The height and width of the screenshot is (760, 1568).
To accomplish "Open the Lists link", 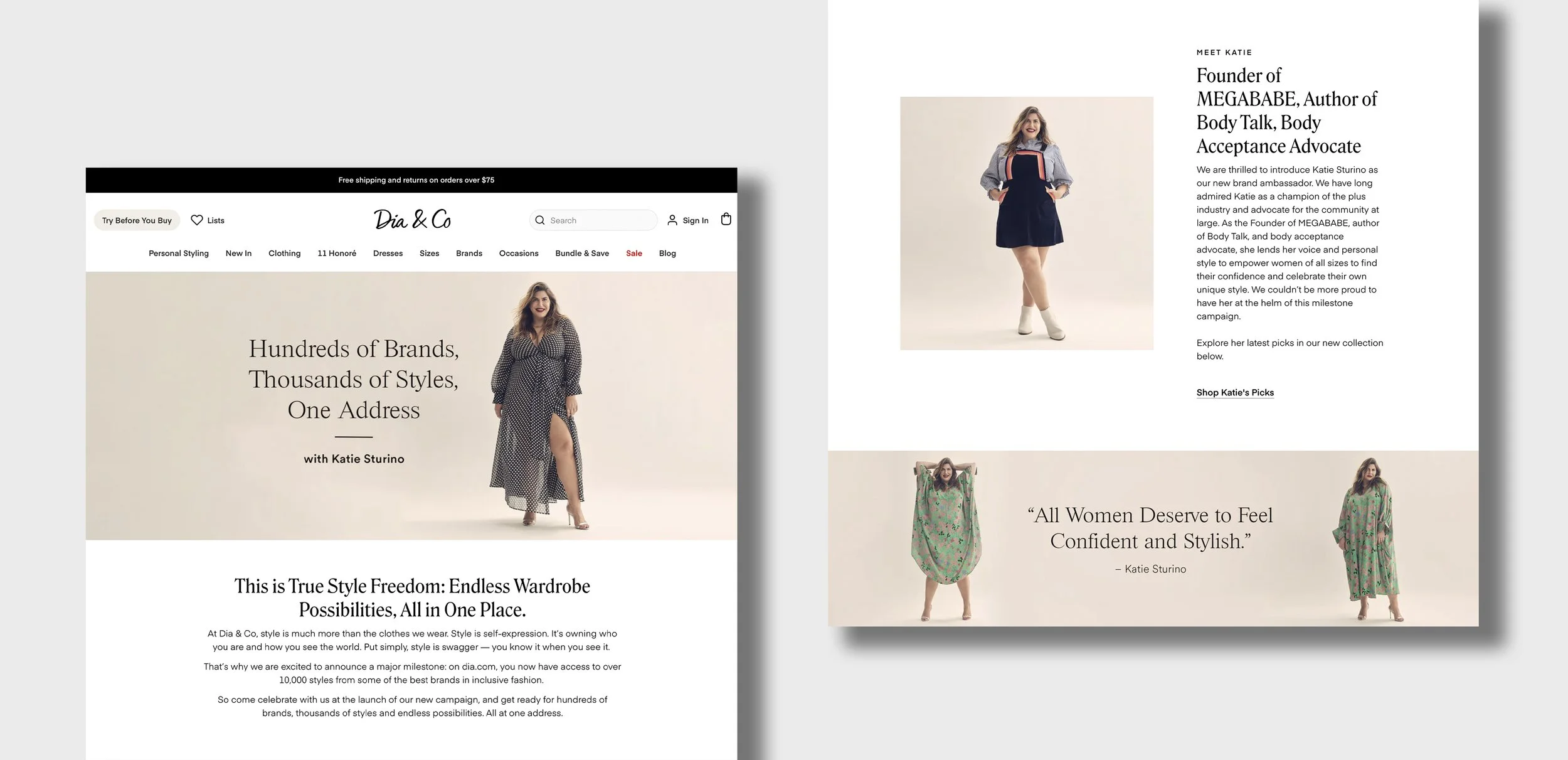I will click(x=216, y=220).
